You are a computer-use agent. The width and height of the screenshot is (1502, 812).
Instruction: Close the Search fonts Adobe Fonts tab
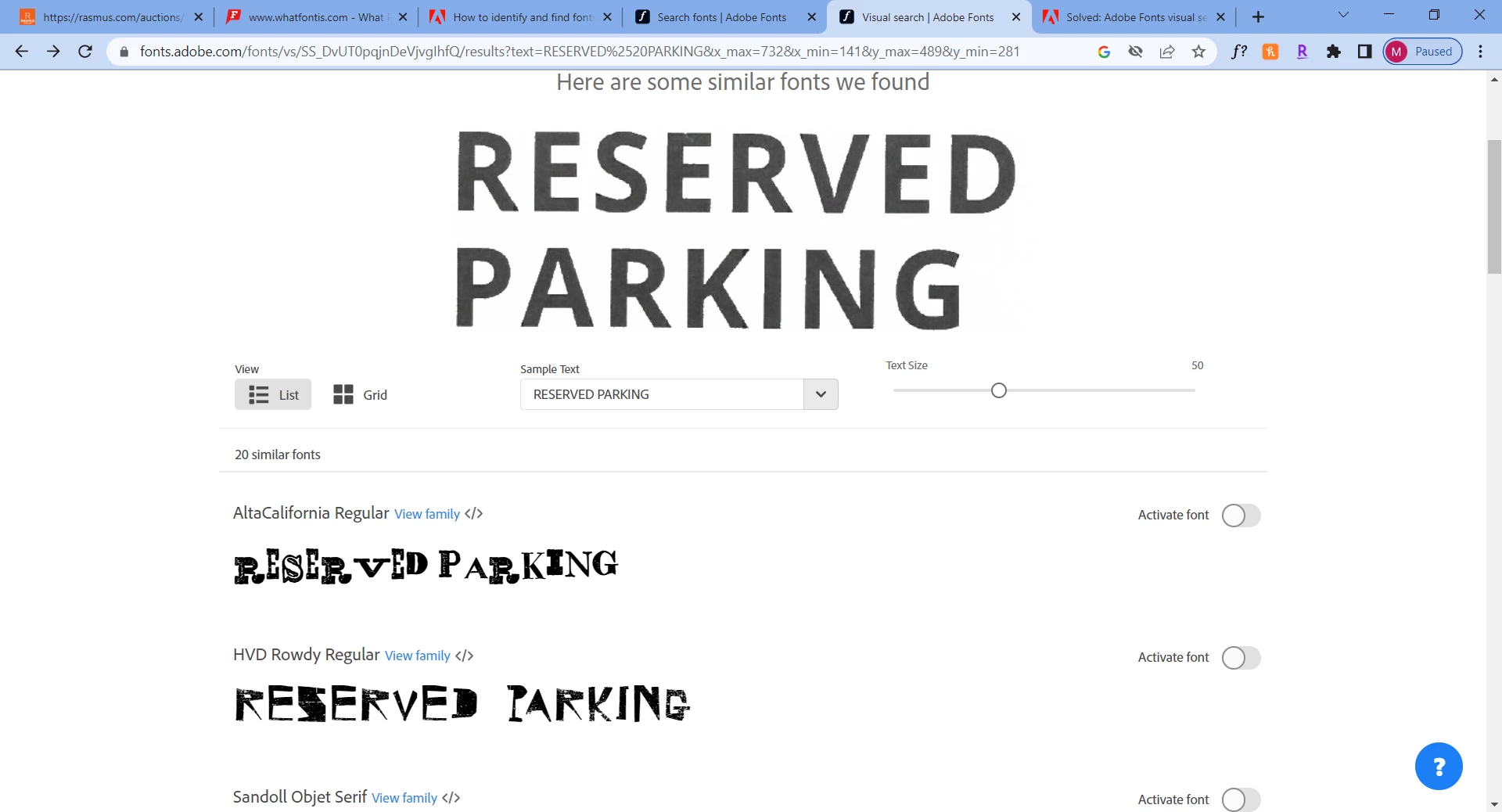tap(811, 16)
